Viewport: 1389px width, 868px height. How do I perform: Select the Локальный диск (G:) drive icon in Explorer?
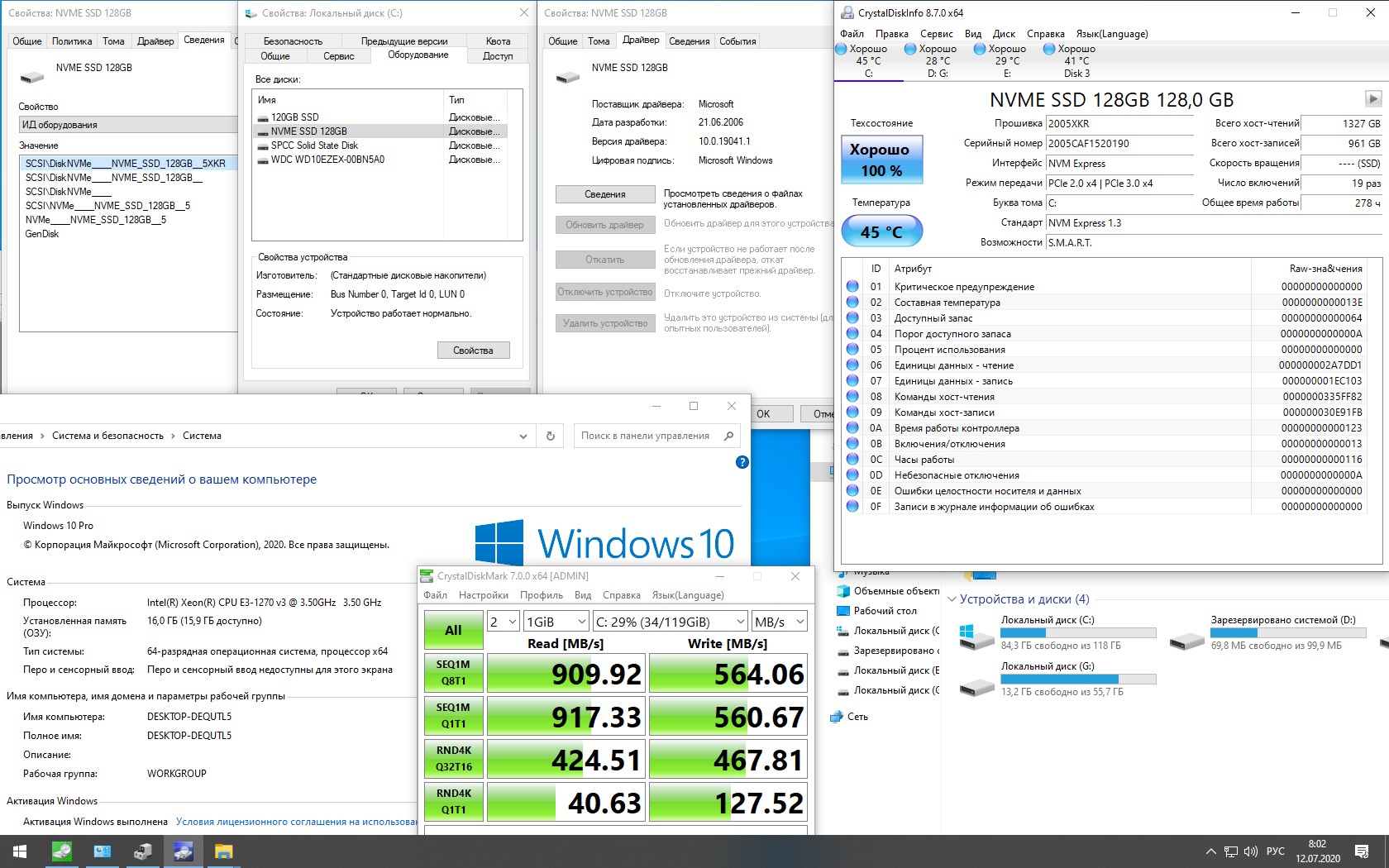point(976,686)
